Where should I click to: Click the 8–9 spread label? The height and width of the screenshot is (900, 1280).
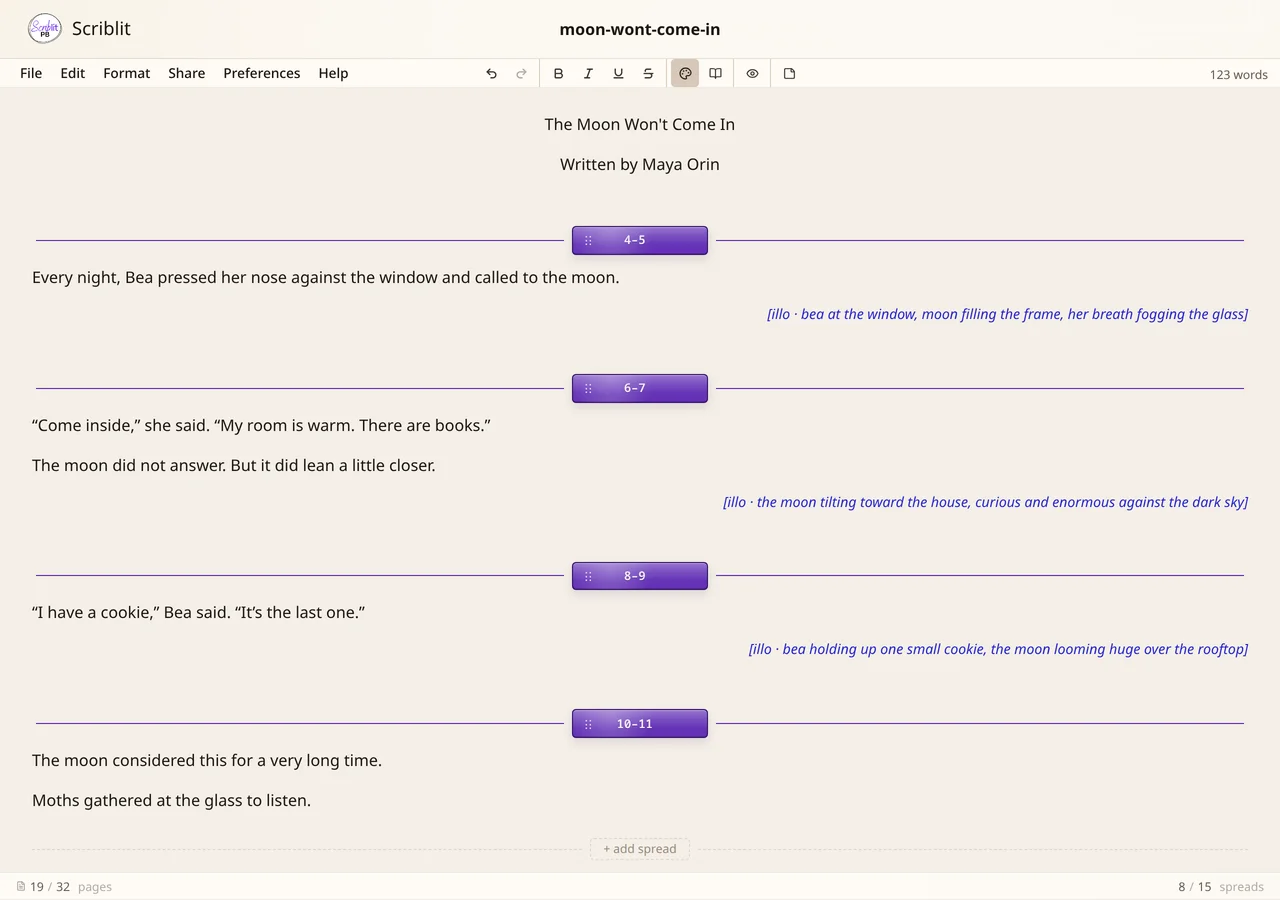[x=634, y=576]
